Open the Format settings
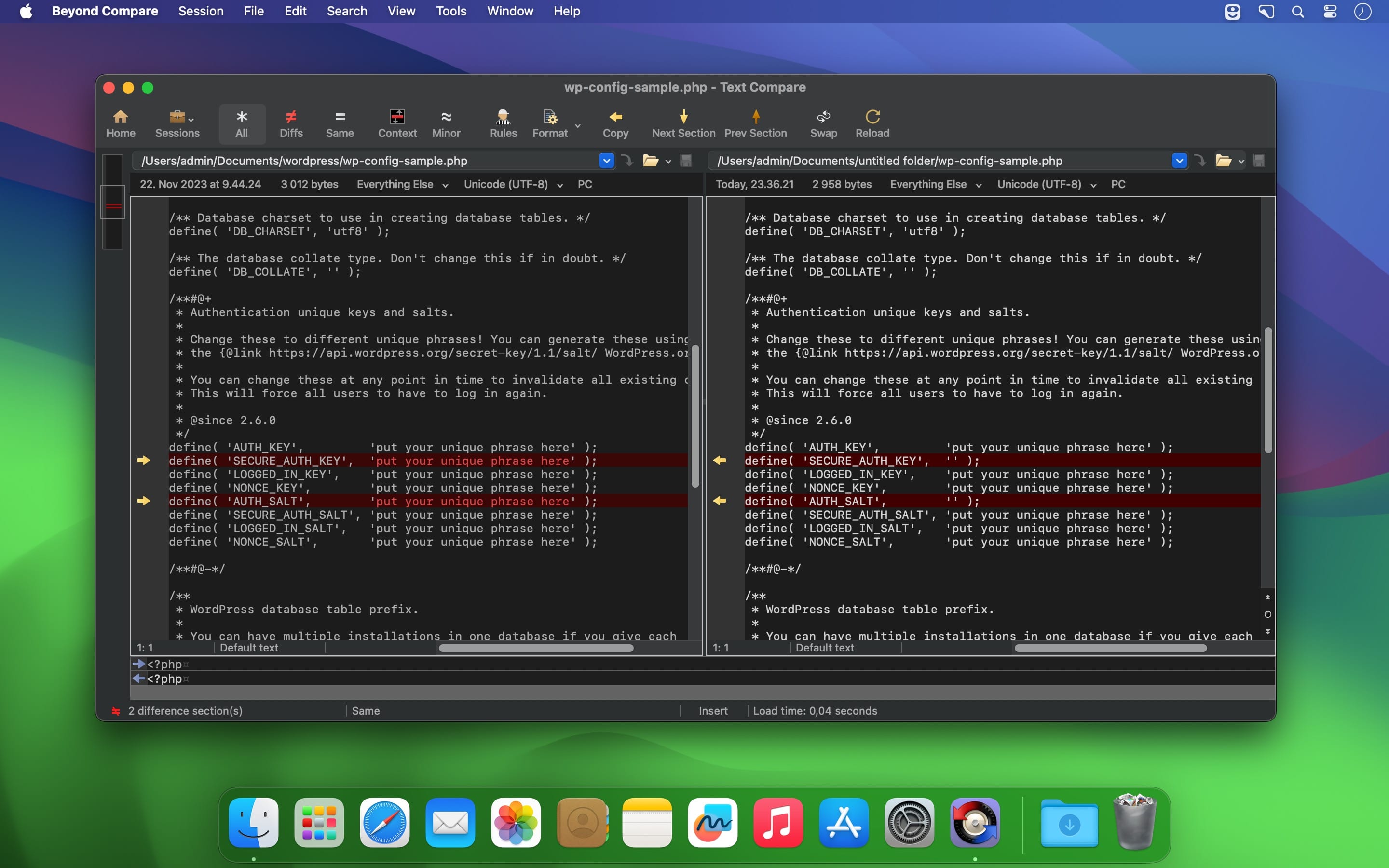This screenshot has width=1389, height=868. point(550,124)
